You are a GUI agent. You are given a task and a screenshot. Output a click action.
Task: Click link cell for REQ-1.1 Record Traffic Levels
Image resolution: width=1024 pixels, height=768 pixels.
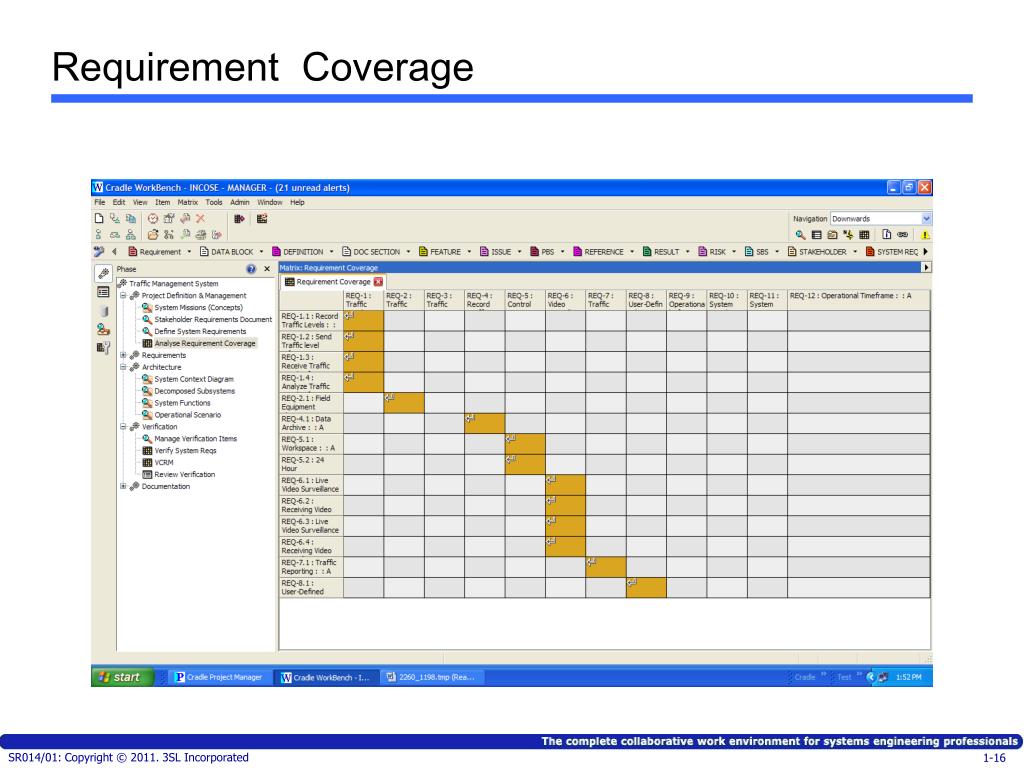click(x=364, y=320)
